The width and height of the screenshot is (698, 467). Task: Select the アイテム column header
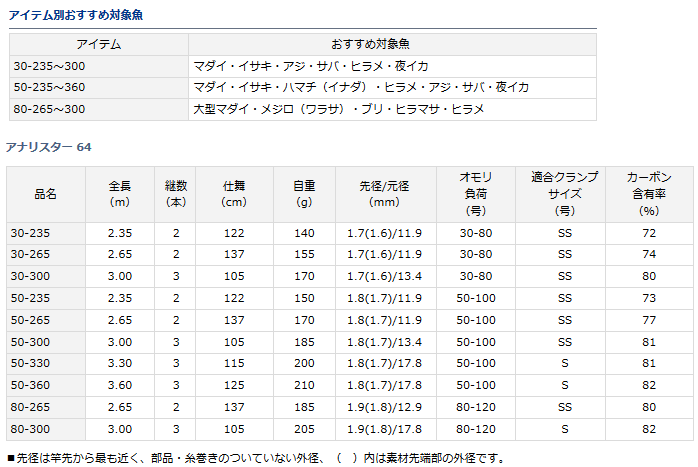[97, 44]
